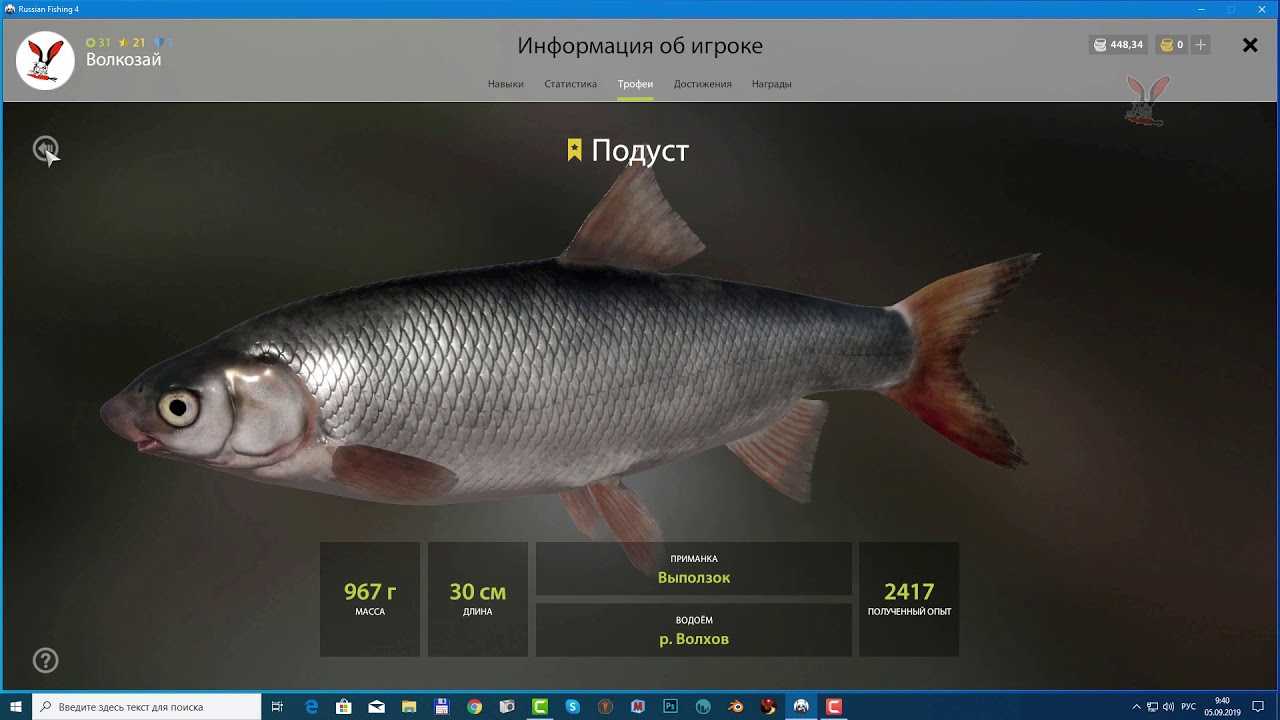Click the trophy ribbon icon beside Подуст
Screen dimensions: 1280x720
coord(574,150)
